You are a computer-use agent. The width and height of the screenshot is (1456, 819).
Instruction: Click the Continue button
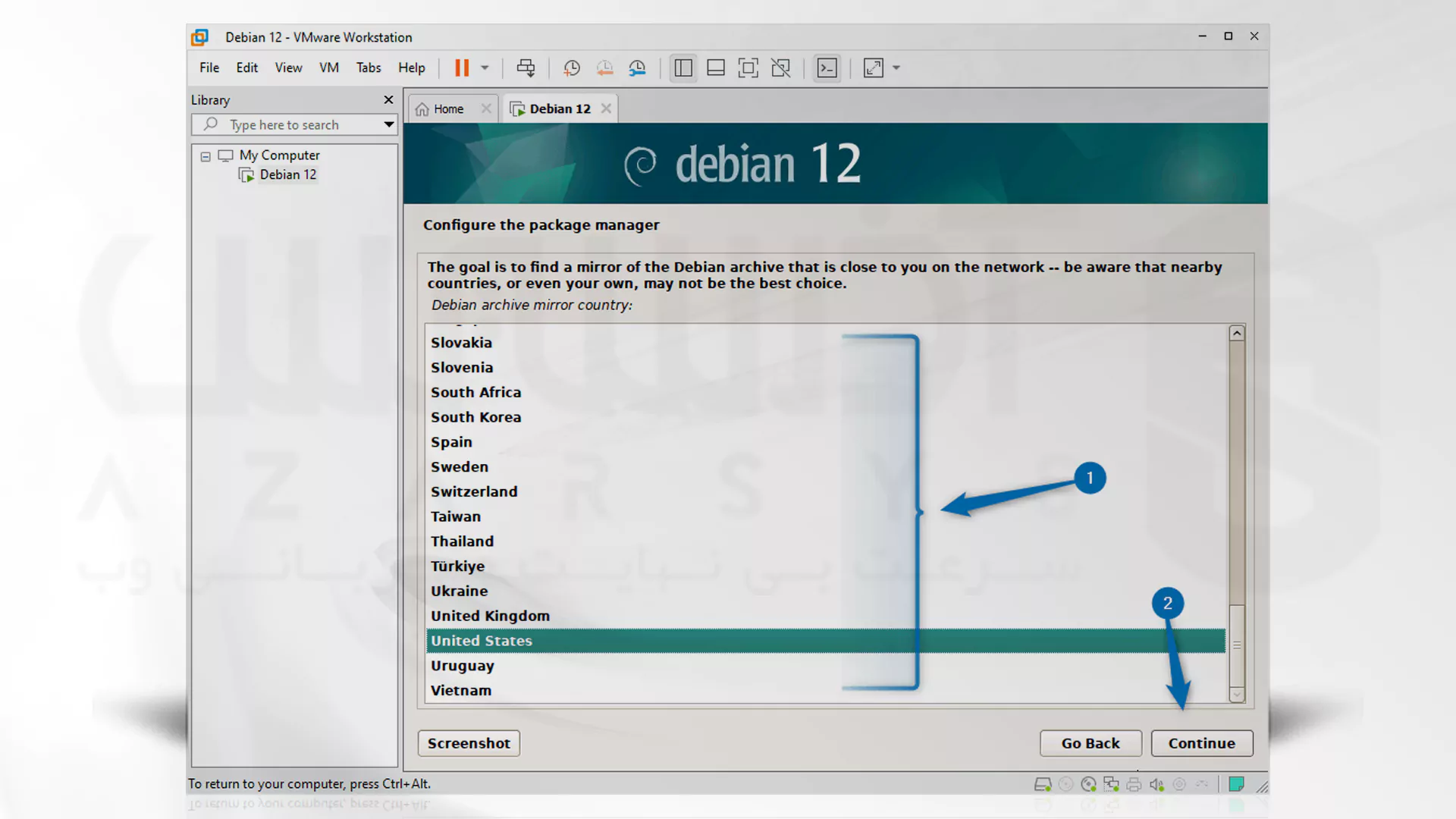1202,743
